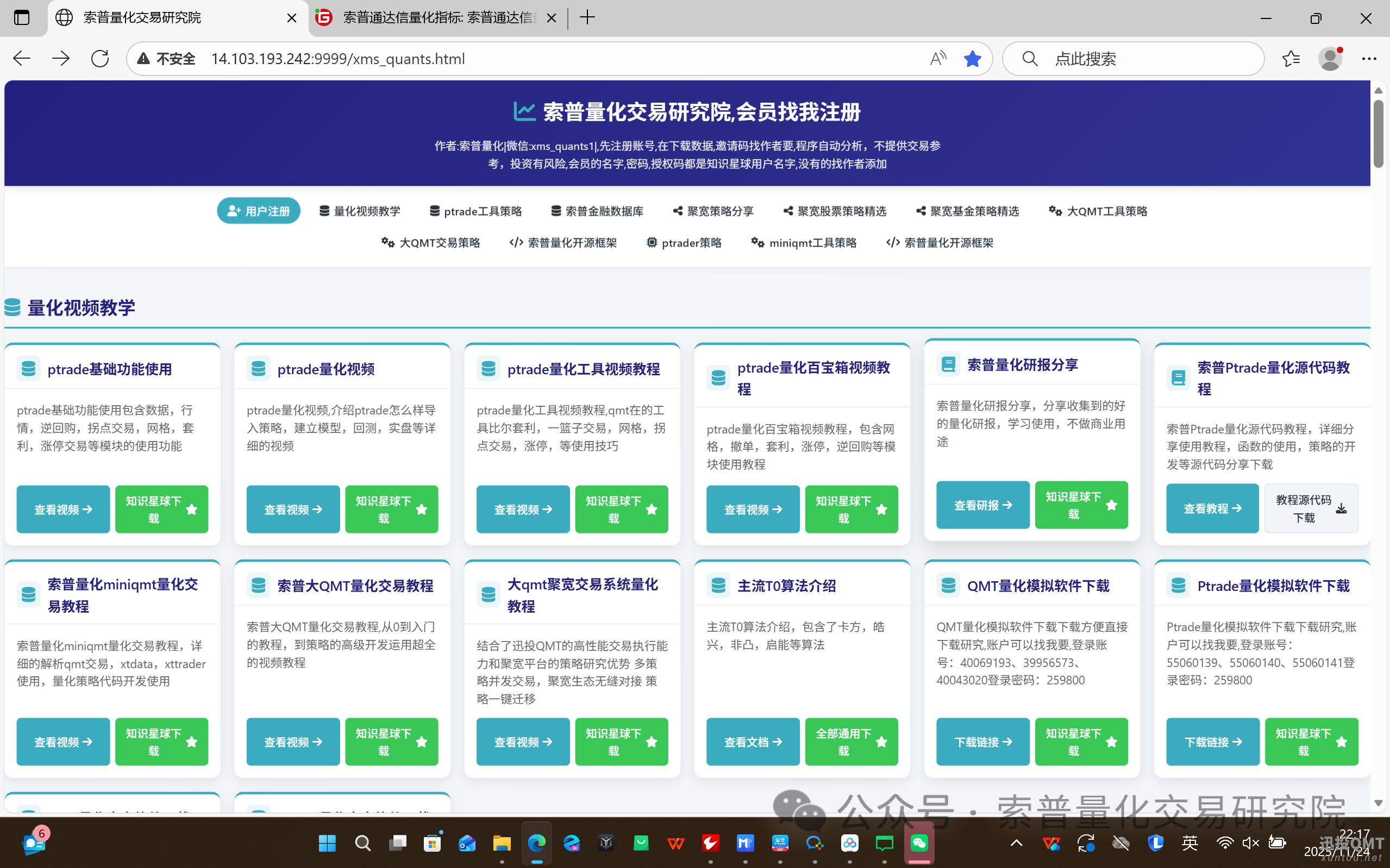Open WPS Office from the taskbar
The height and width of the screenshot is (868, 1390).
pyautogui.click(x=676, y=842)
